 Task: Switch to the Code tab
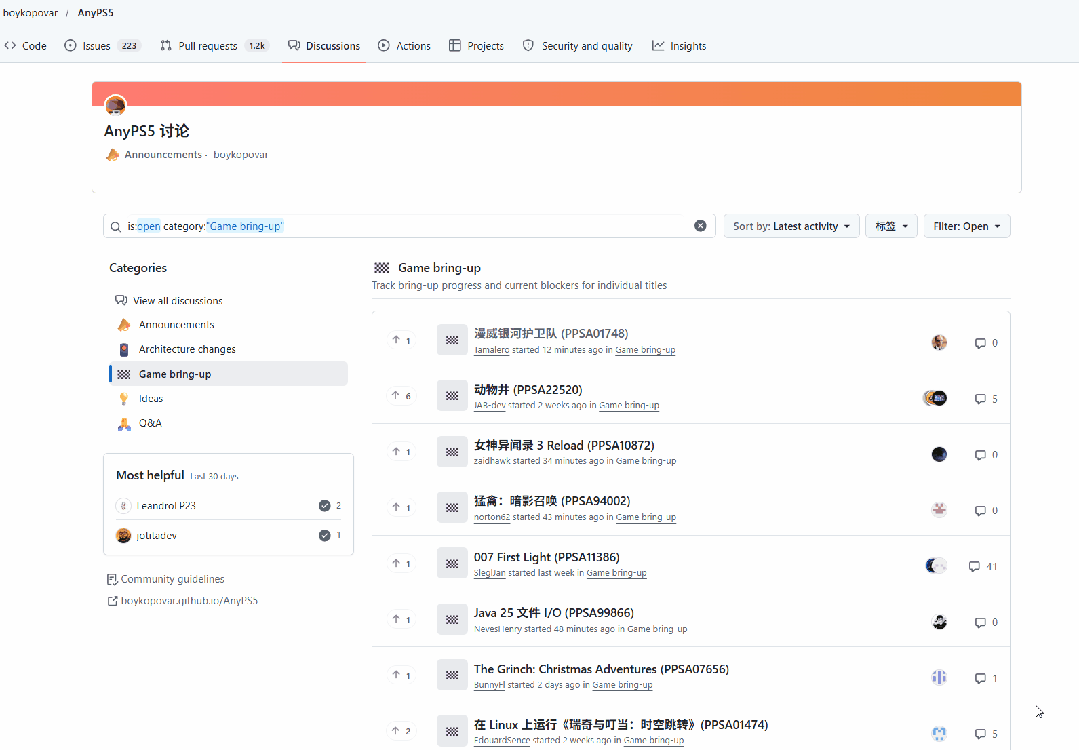tap(26, 46)
